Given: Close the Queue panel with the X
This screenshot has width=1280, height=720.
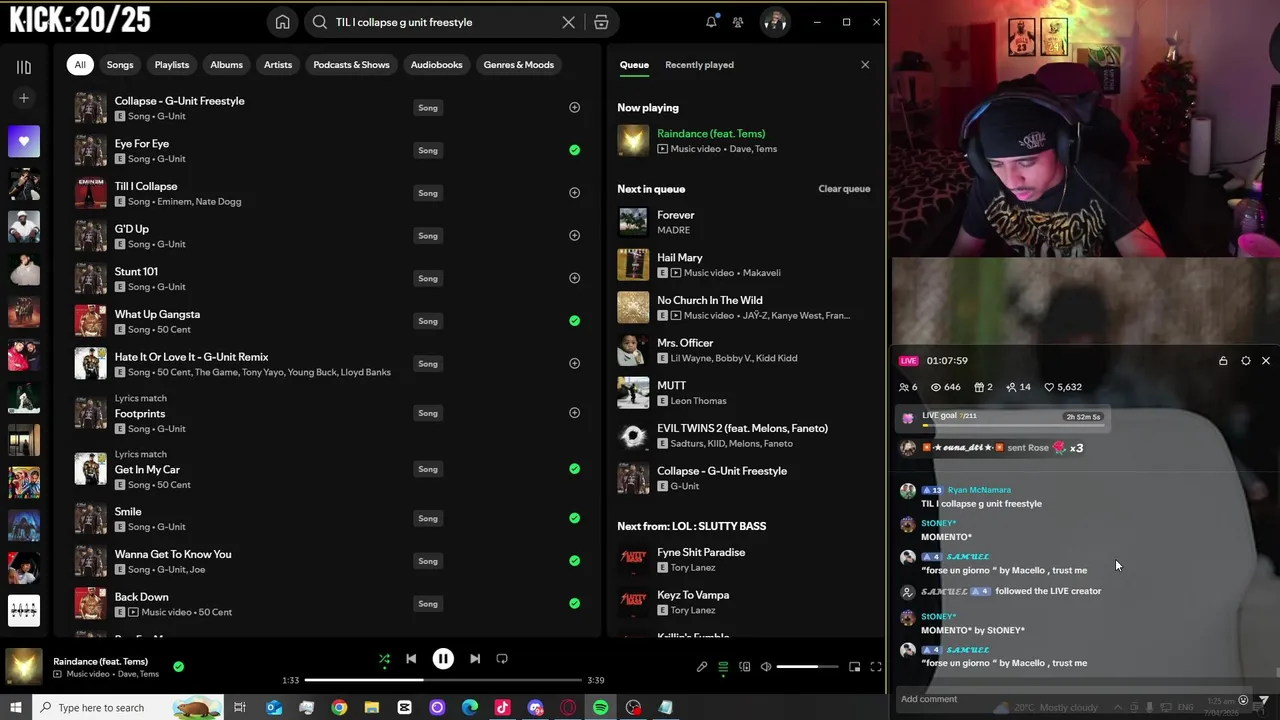Looking at the screenshot, I should tap(865, 65).
